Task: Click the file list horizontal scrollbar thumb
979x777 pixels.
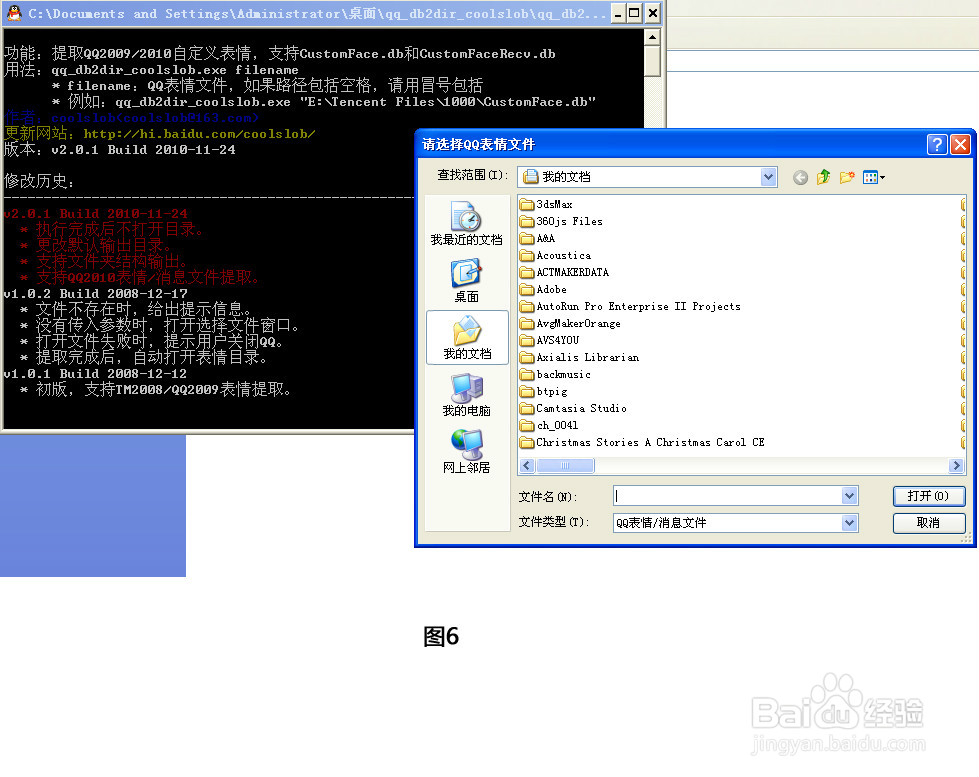Action: pos(565,466)
